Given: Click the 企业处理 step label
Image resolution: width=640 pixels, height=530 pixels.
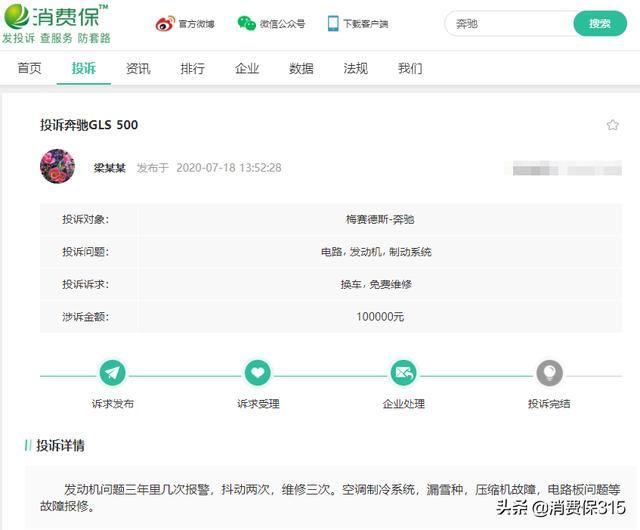Looking at the screenshot, I should [x=403, y=404].
